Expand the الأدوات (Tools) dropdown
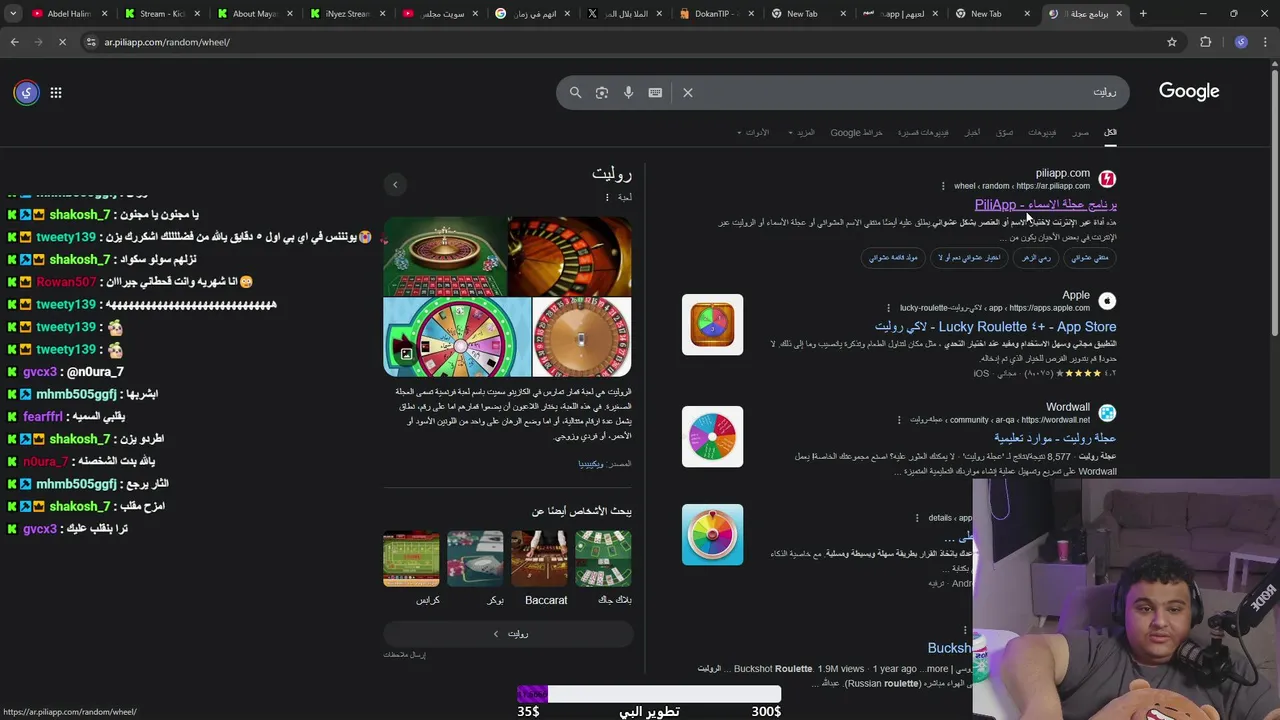 point(753,132)
